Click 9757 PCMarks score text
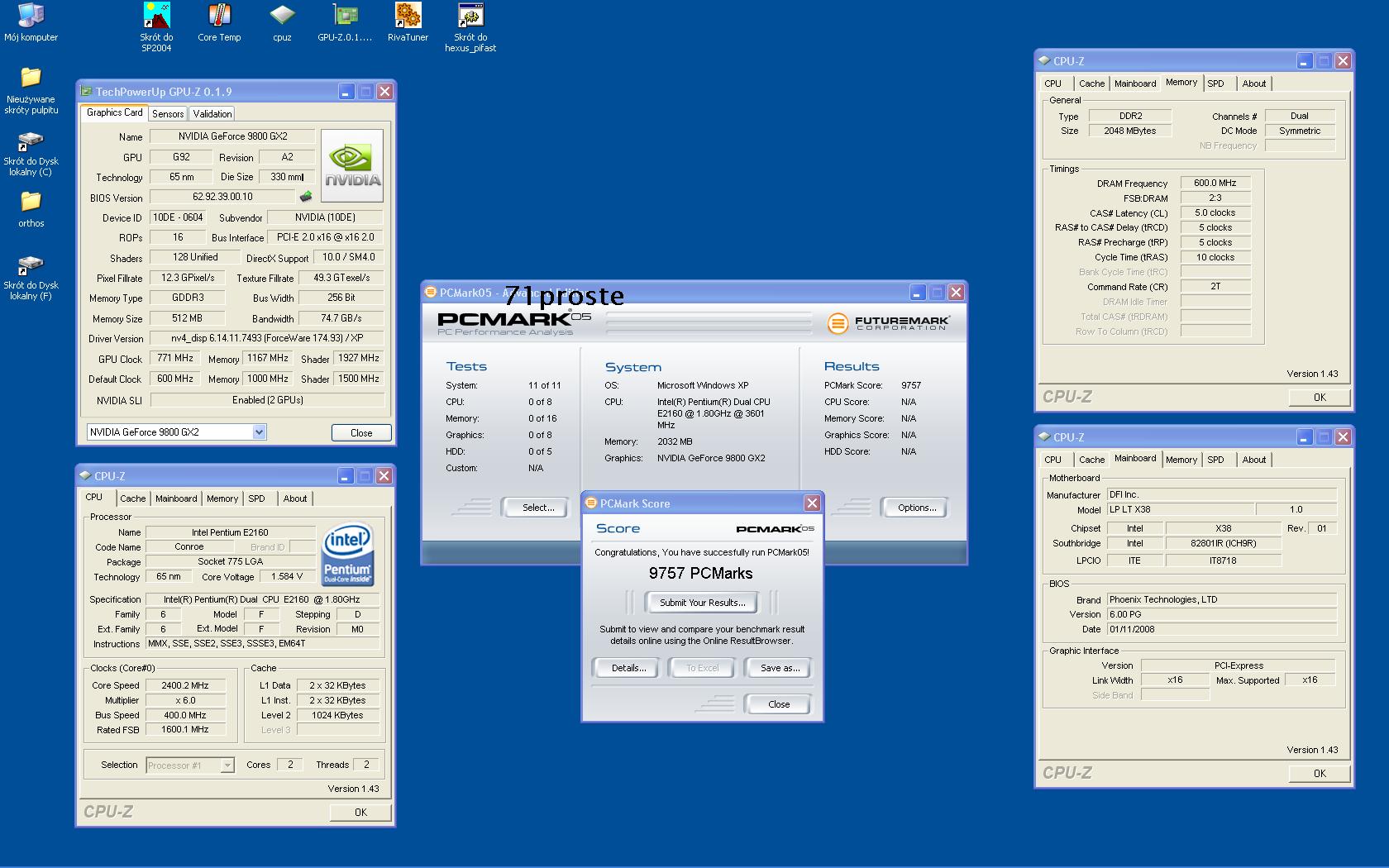1389x868 pixels. point(700,573)
